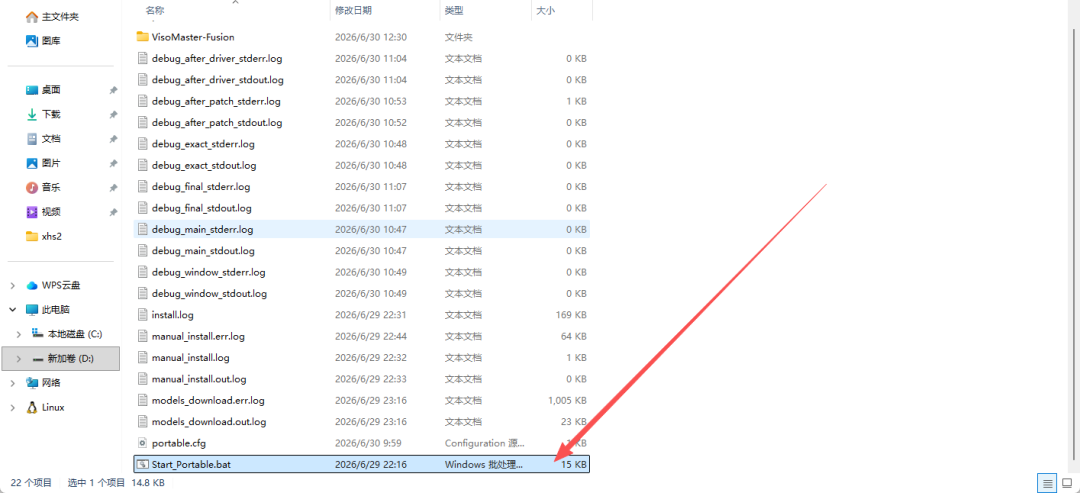Select debug_after_driver_stderr.log file
The height and width of the screenshot is (493, 1080).
point(362,59)
